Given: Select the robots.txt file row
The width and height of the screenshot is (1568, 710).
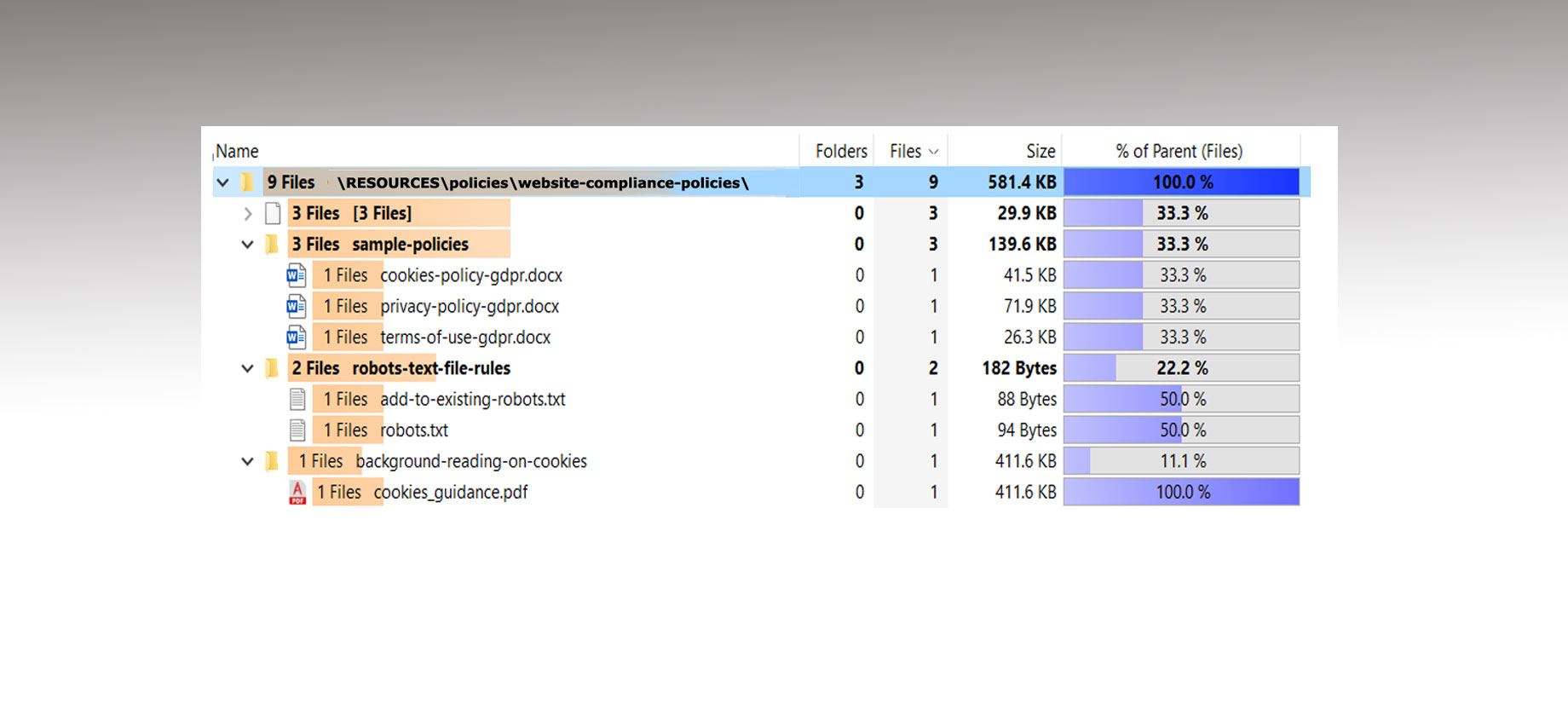Looking at the screenshot, I should (x=414, y=430).
